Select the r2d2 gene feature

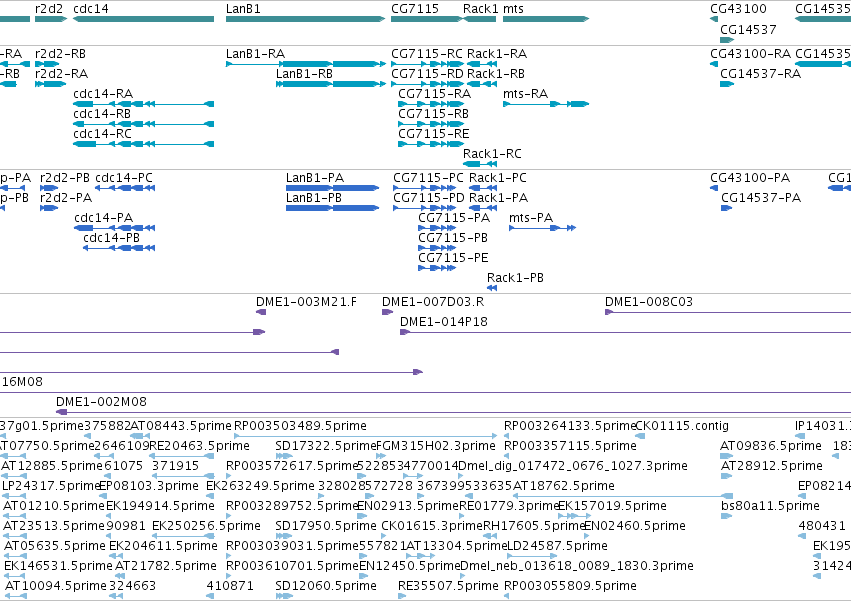click(x=51, y=19)
